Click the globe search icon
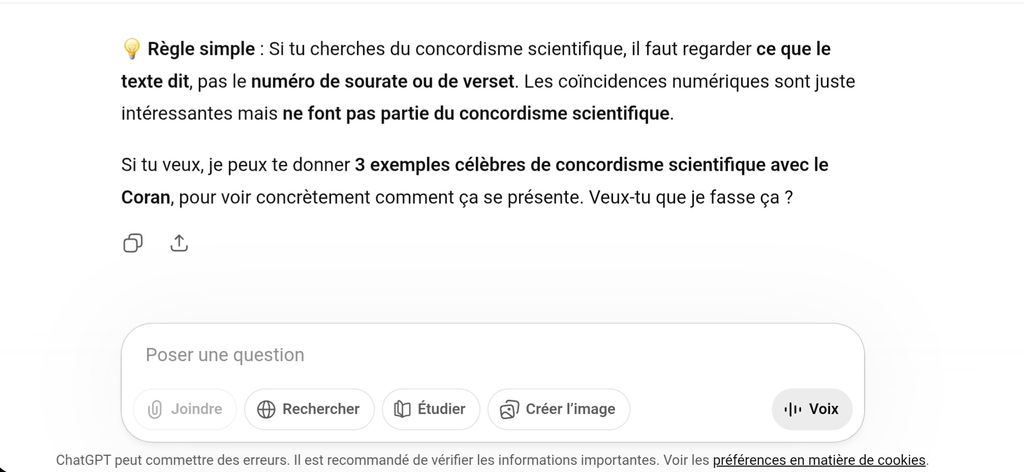Viewport: 1024px width, 472px height. (266, 409)
